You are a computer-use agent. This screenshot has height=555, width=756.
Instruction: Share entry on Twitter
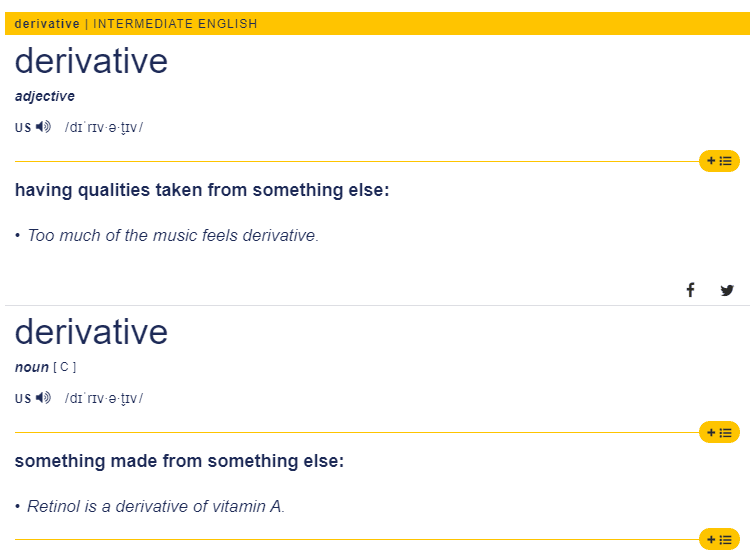pos(727,290)
